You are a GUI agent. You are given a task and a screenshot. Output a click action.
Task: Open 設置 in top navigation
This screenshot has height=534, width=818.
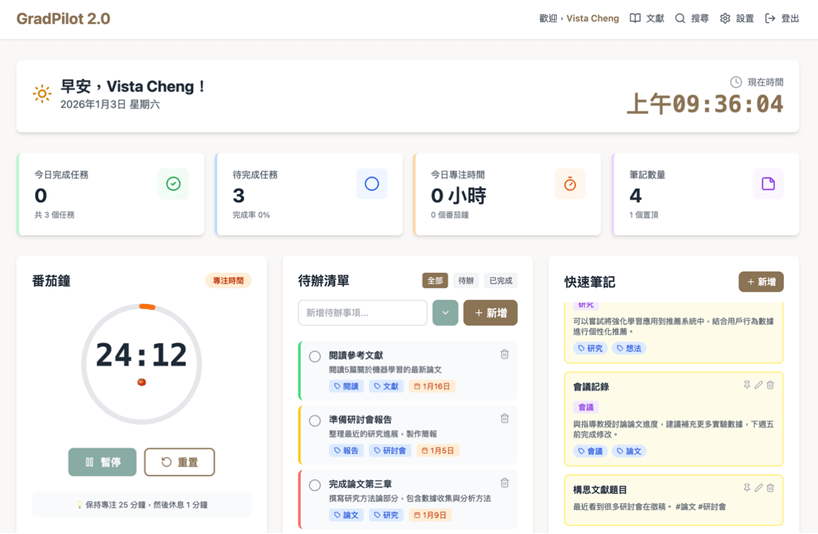coord(737,18)
